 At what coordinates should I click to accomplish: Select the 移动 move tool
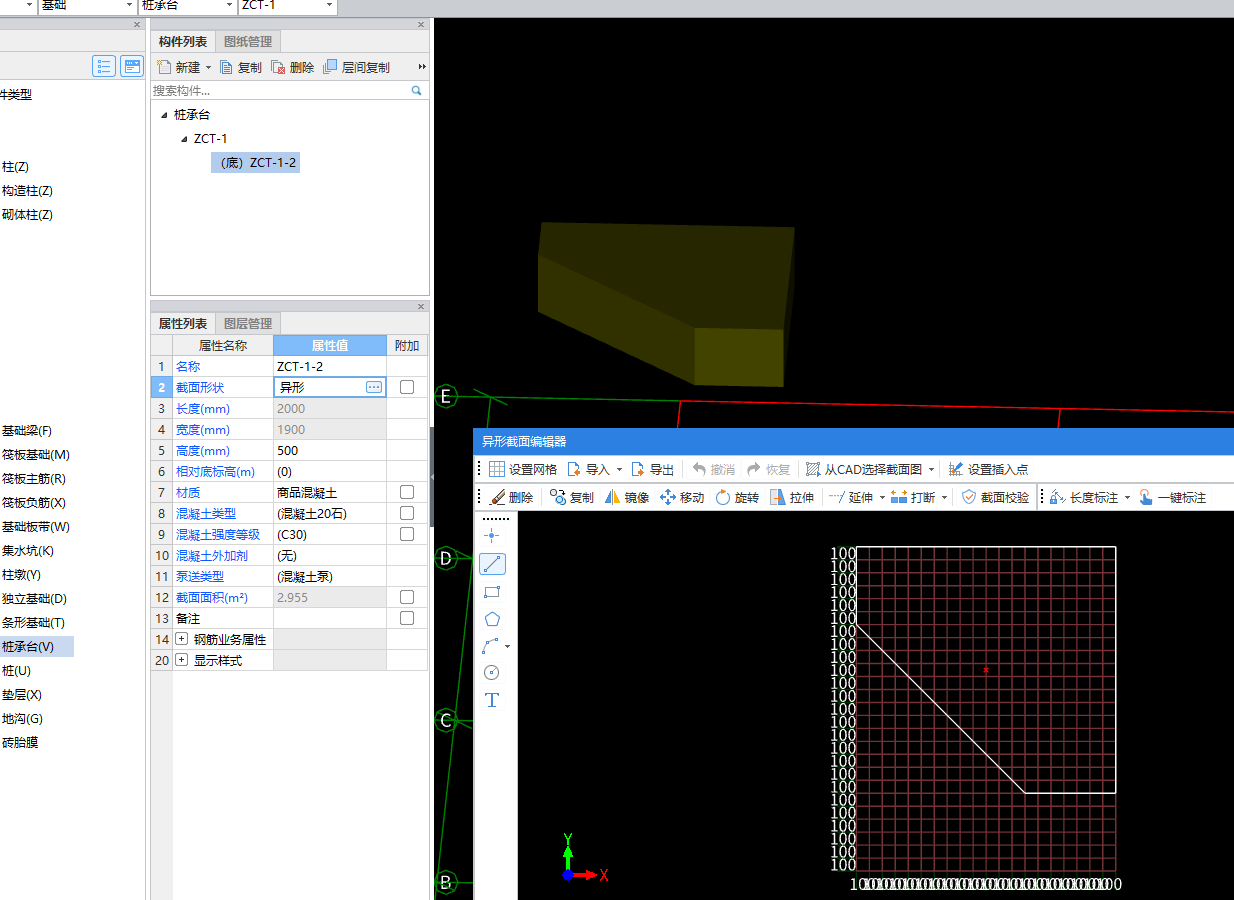(682, 497)
